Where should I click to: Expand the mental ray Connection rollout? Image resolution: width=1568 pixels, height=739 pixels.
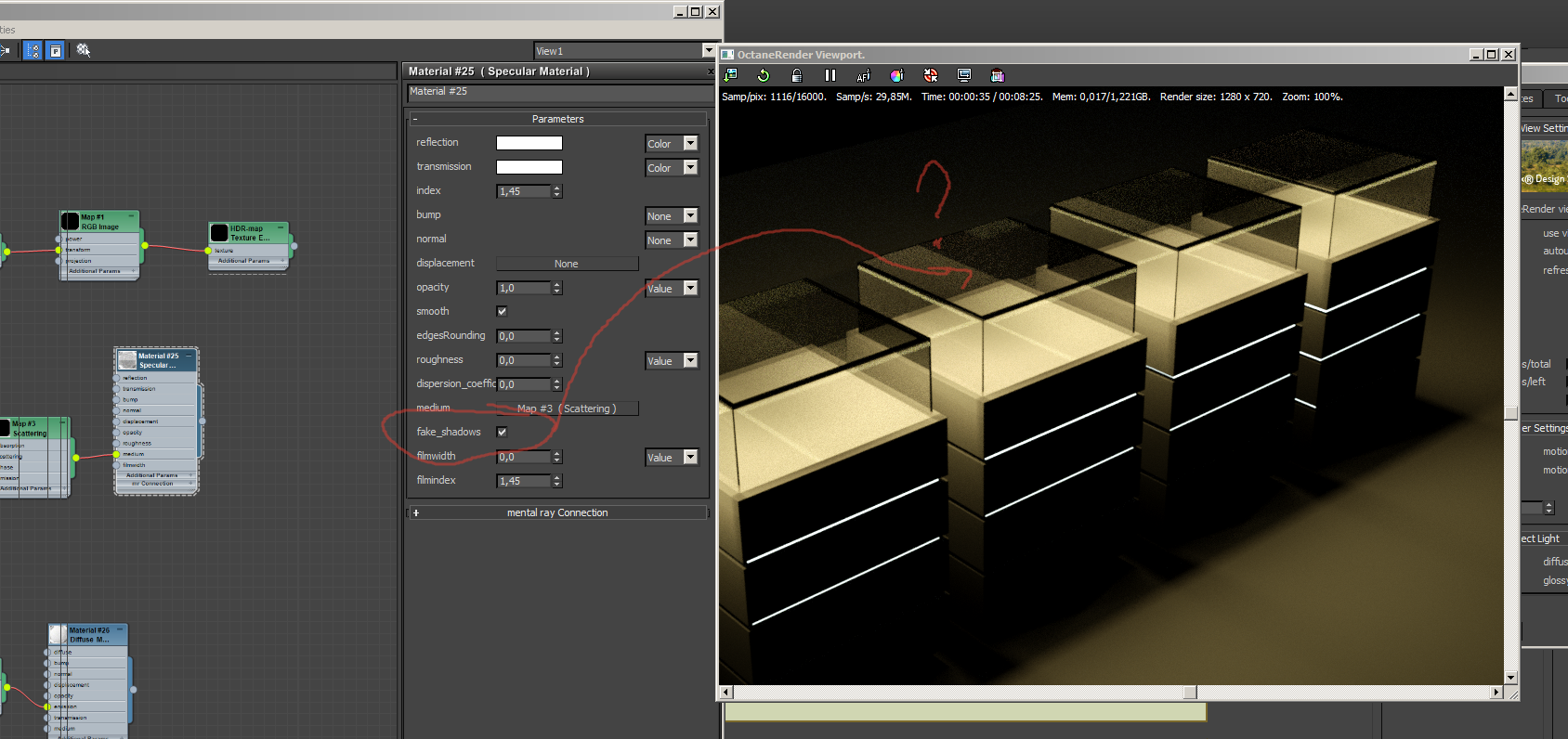click(557, 512)
